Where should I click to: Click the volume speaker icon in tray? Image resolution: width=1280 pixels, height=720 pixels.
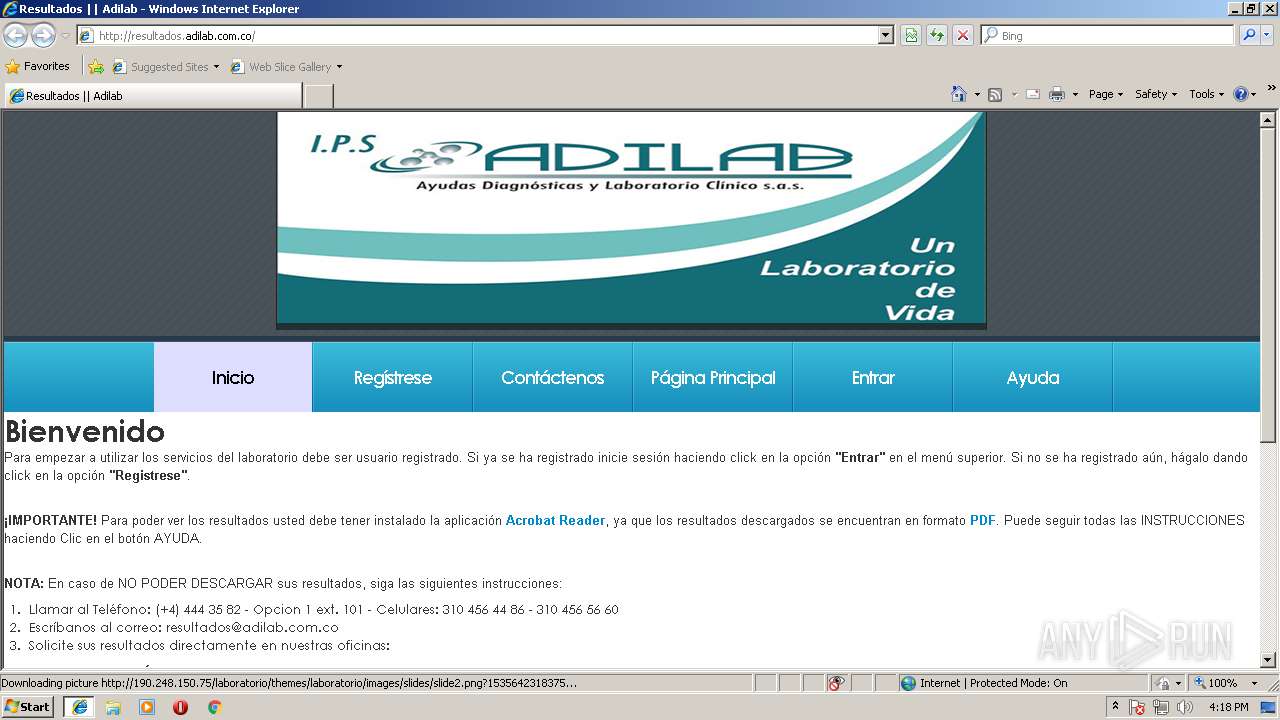(x=1183, y=707)
